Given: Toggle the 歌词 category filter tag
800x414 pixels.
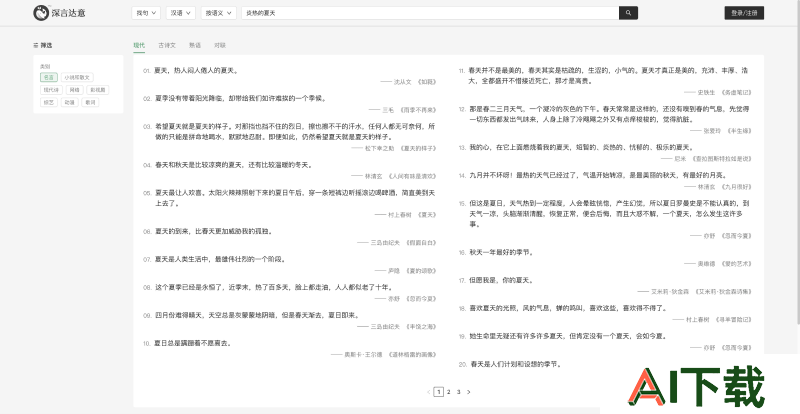Looking at the screenshot, I should point(90,102).
